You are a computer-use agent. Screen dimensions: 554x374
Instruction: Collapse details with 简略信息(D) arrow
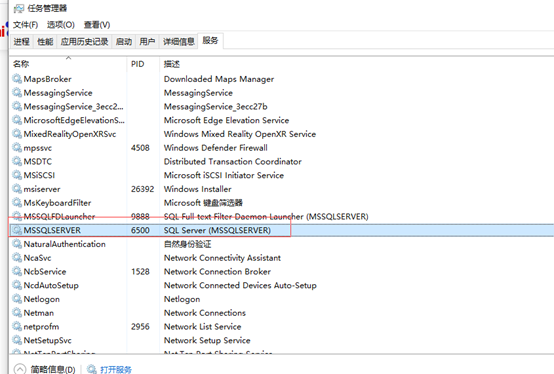tap(20, 369)
